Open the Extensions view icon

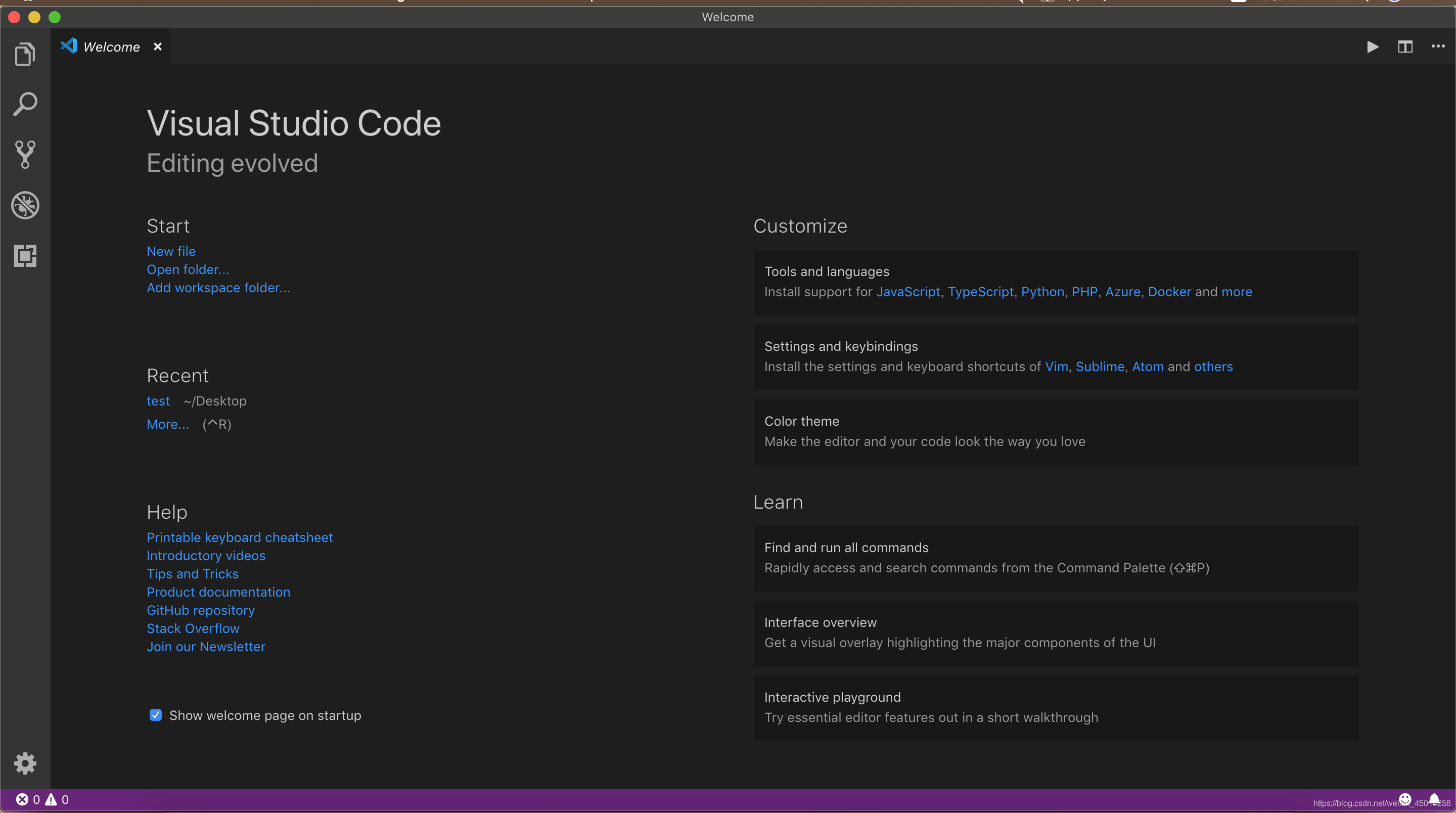tap(25, 255)
